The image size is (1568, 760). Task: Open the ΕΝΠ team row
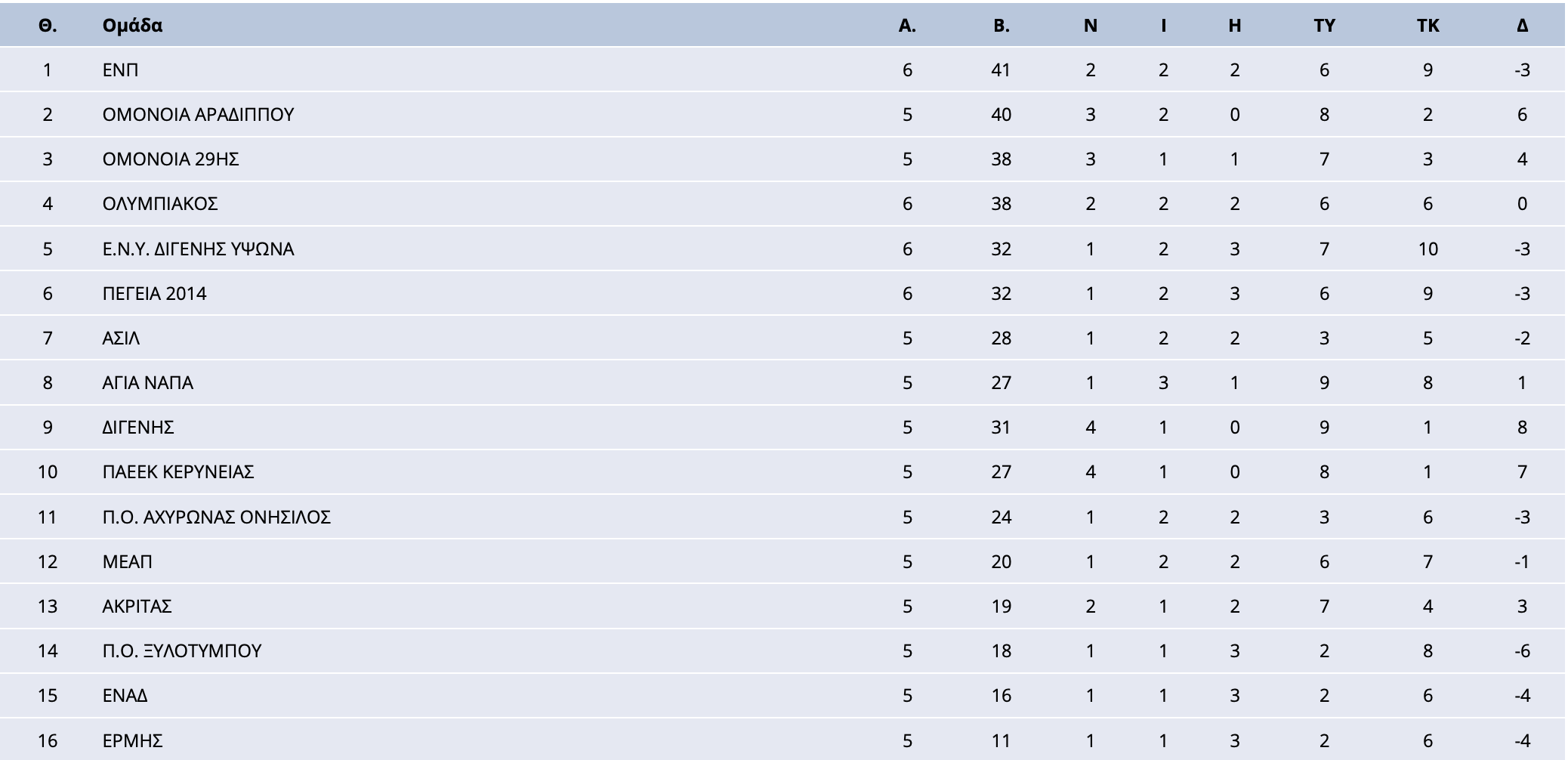(x=782, y=70)
